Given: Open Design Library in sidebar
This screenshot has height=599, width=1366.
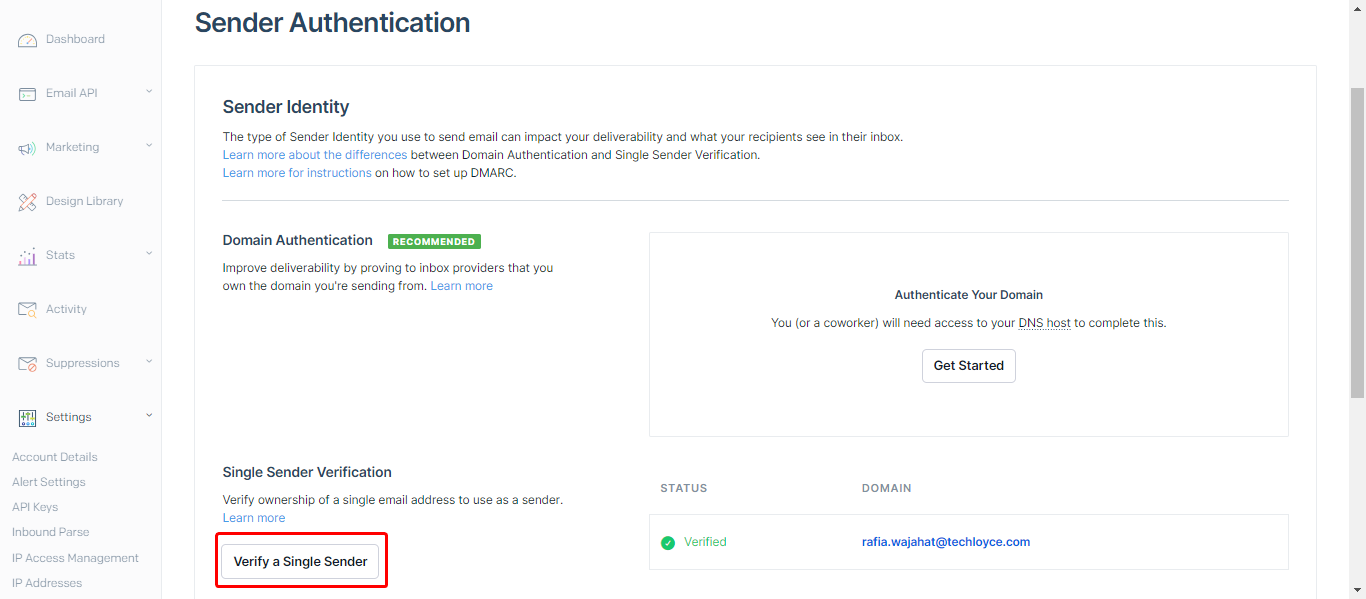Looking at the screenshot, I should point(84,201).
